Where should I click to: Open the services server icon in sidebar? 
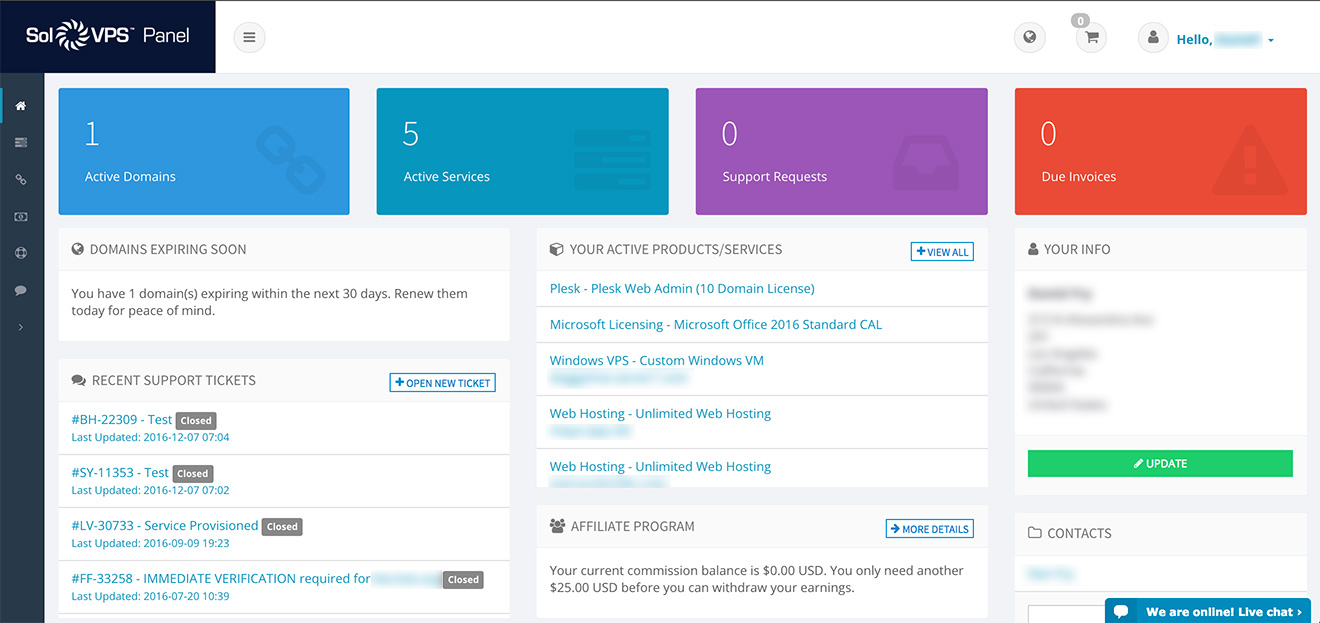click(21, 143)
